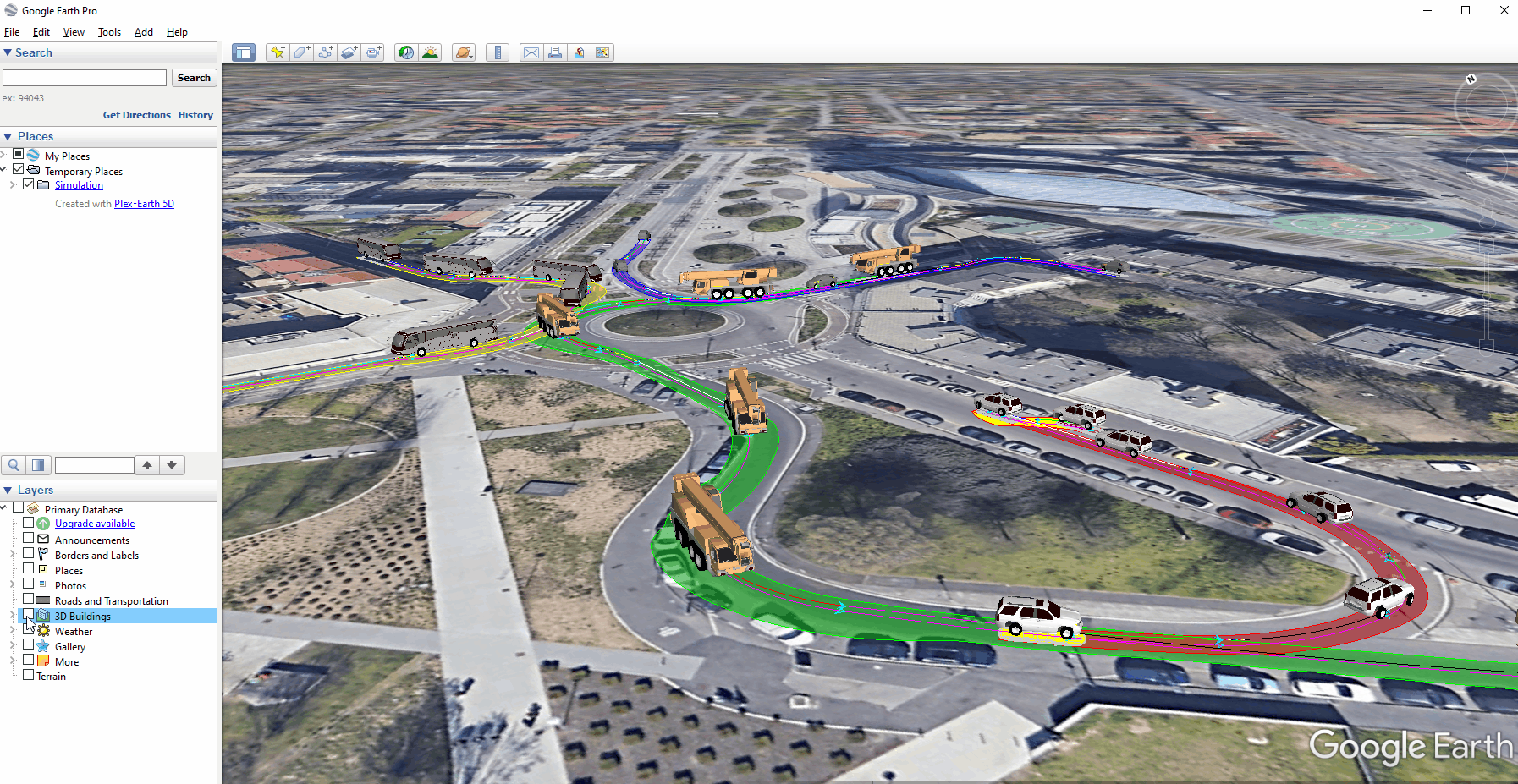Open the Add menu
The image size is (1518, 784).
(144, 32)
